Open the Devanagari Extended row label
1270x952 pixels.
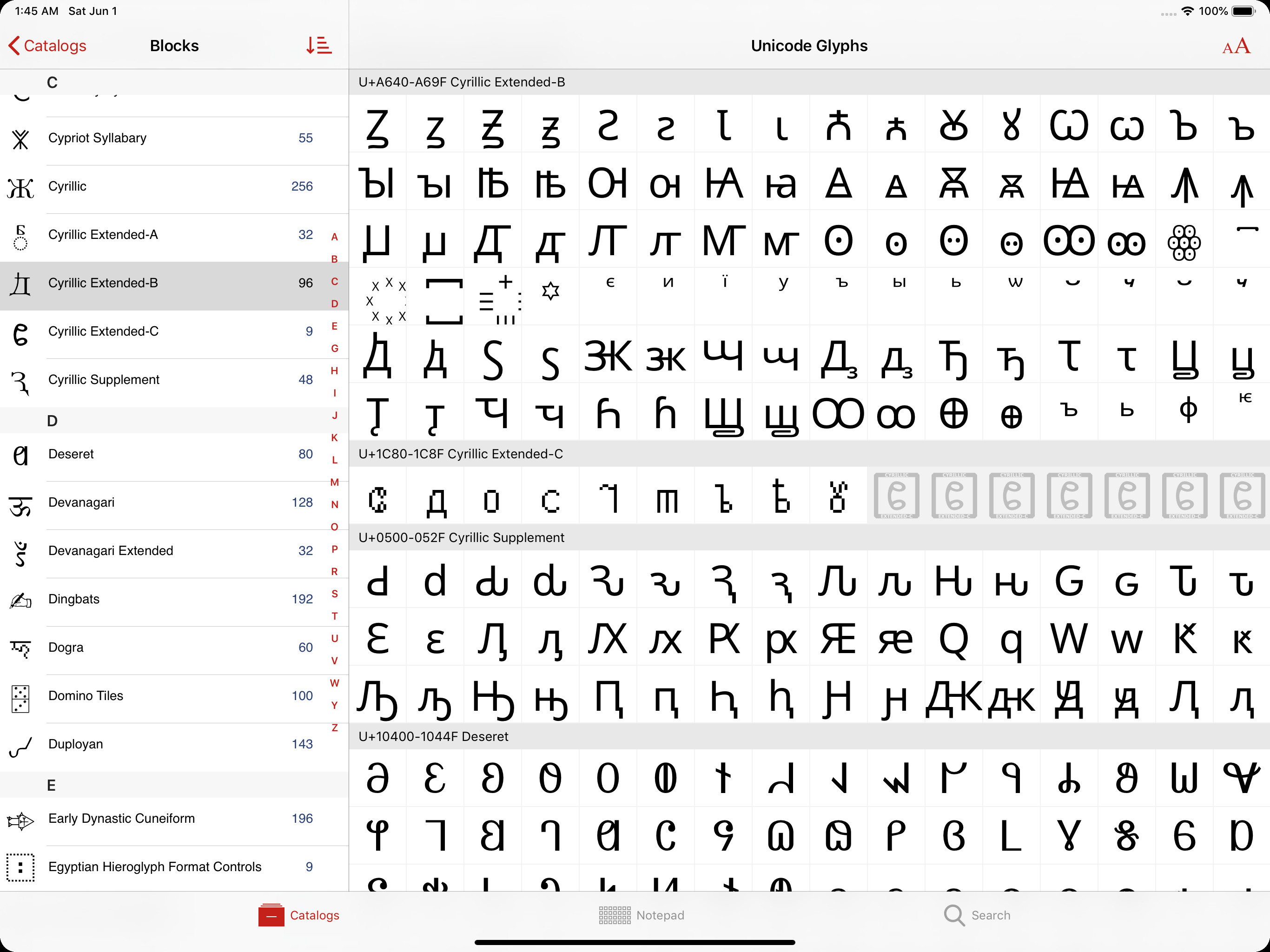click(x=111, y=551)
